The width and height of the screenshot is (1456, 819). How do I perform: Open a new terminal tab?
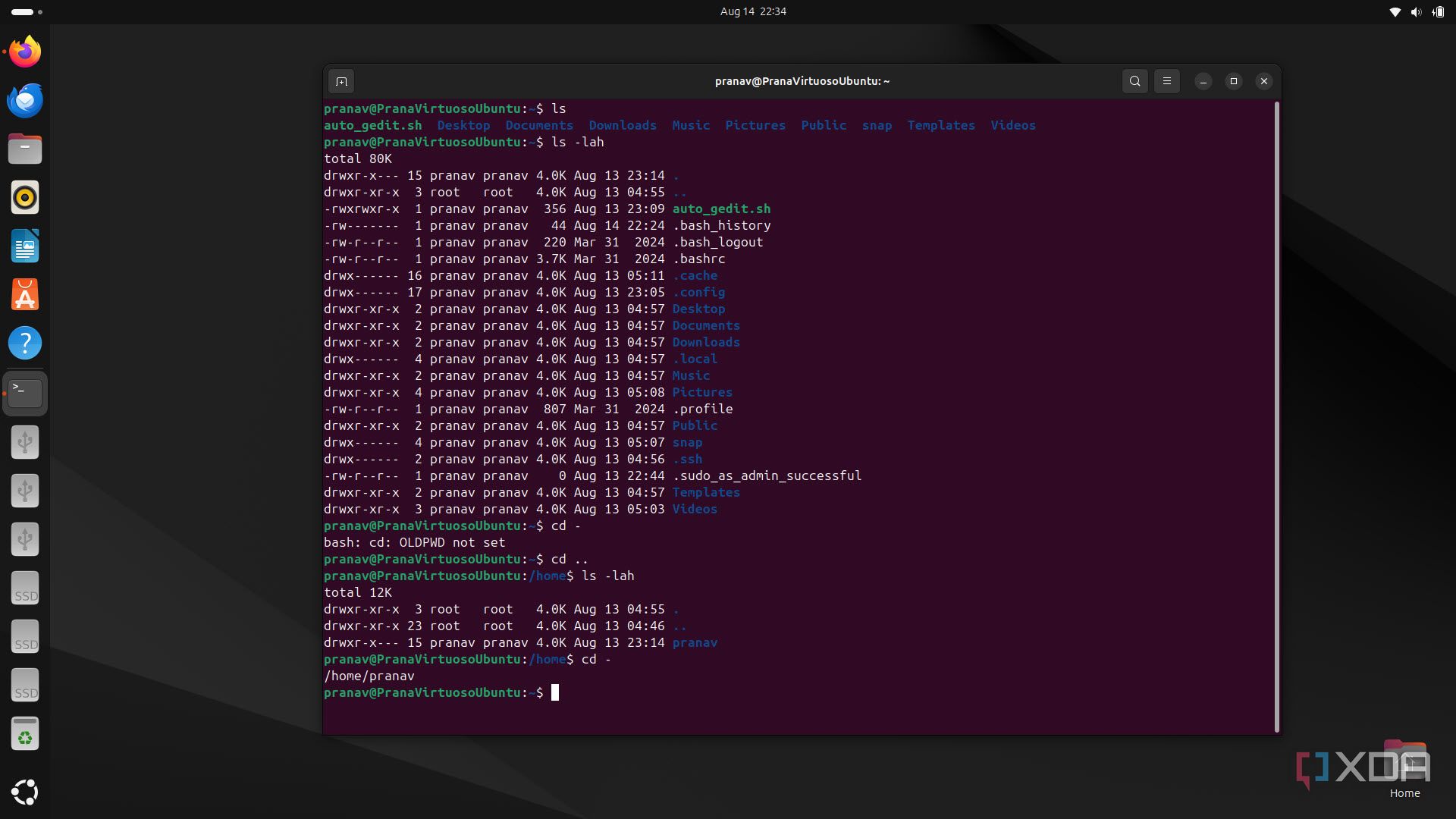pos(341,81)
